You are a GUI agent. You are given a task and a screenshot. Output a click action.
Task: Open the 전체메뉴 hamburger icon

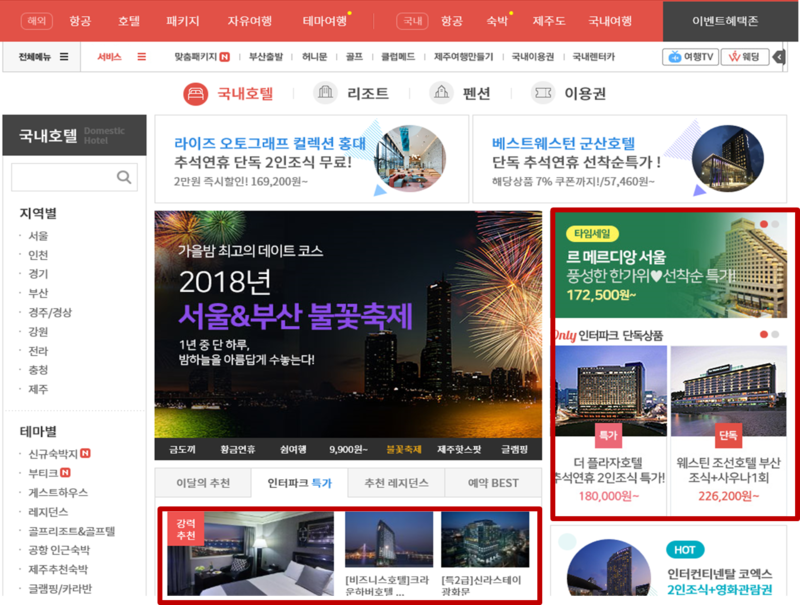[64, 57]
